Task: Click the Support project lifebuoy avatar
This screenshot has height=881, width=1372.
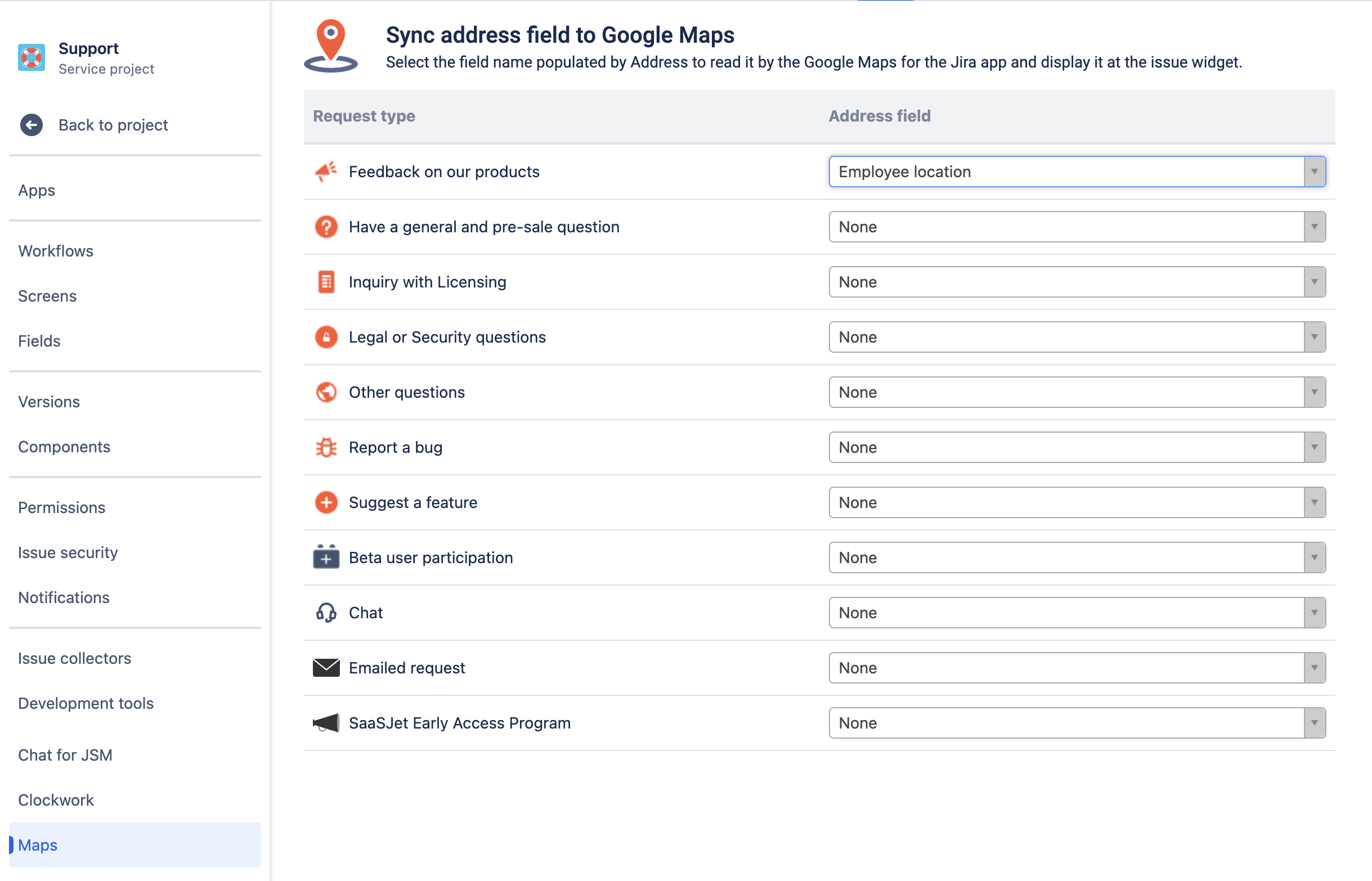Action: 32,58
